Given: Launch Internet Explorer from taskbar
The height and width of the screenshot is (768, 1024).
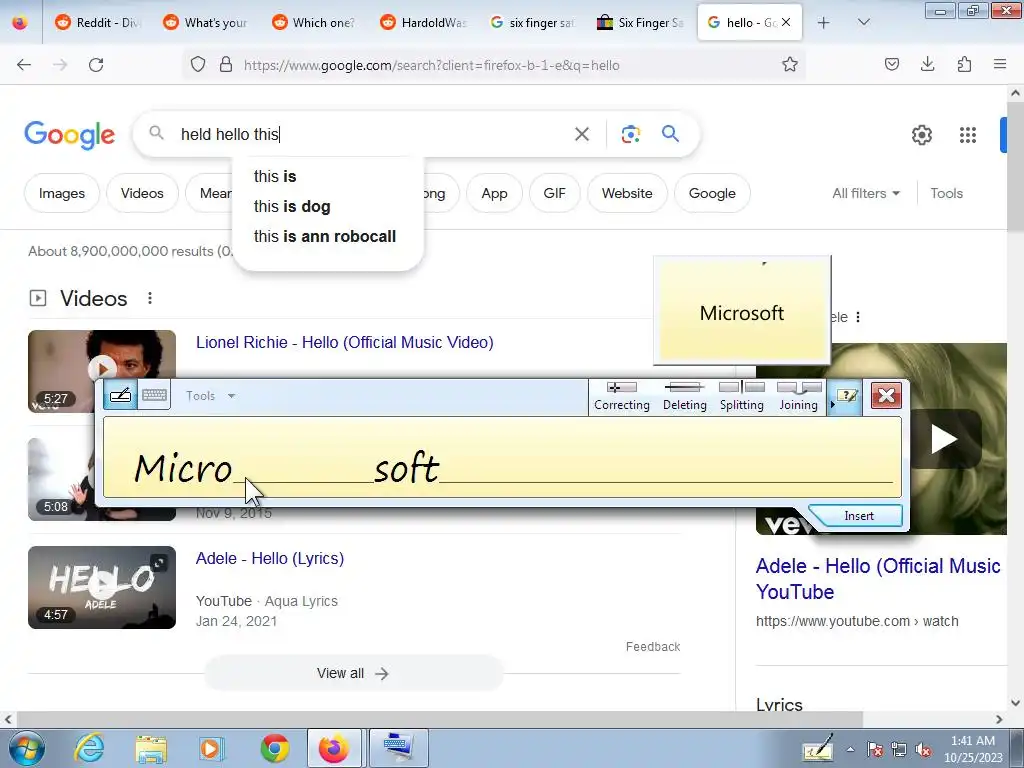Looking at the screenshot, I should pos(89,748).
